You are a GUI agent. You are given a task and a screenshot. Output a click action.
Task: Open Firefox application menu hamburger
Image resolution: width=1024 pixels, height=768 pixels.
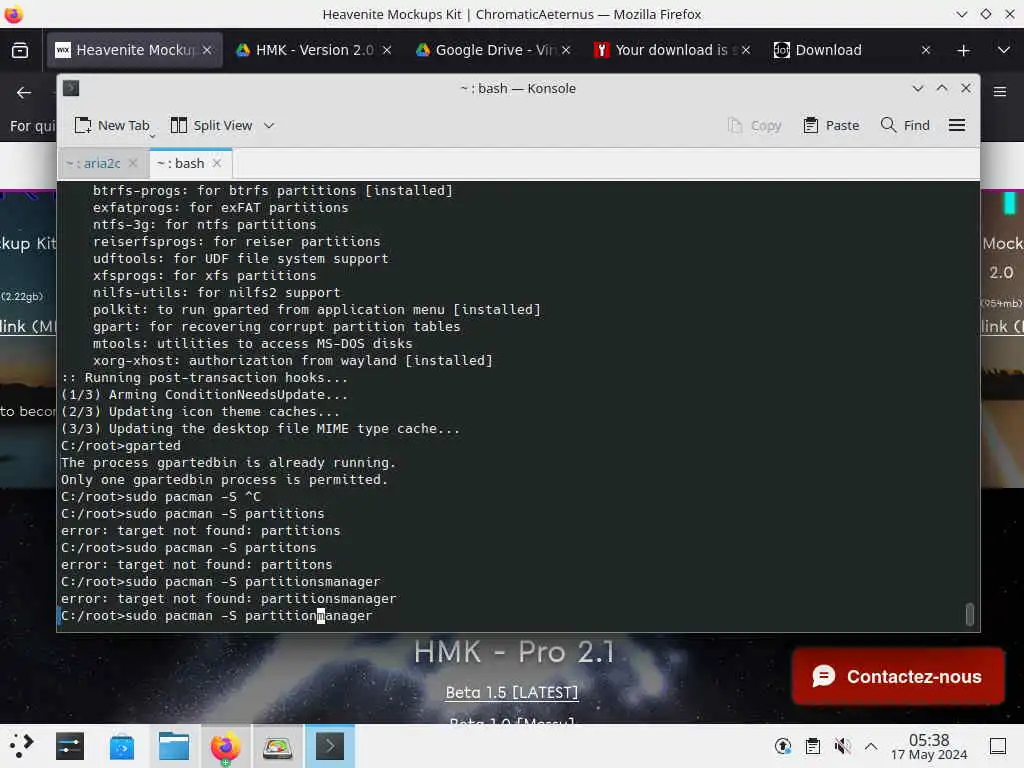coord(1000,92)
